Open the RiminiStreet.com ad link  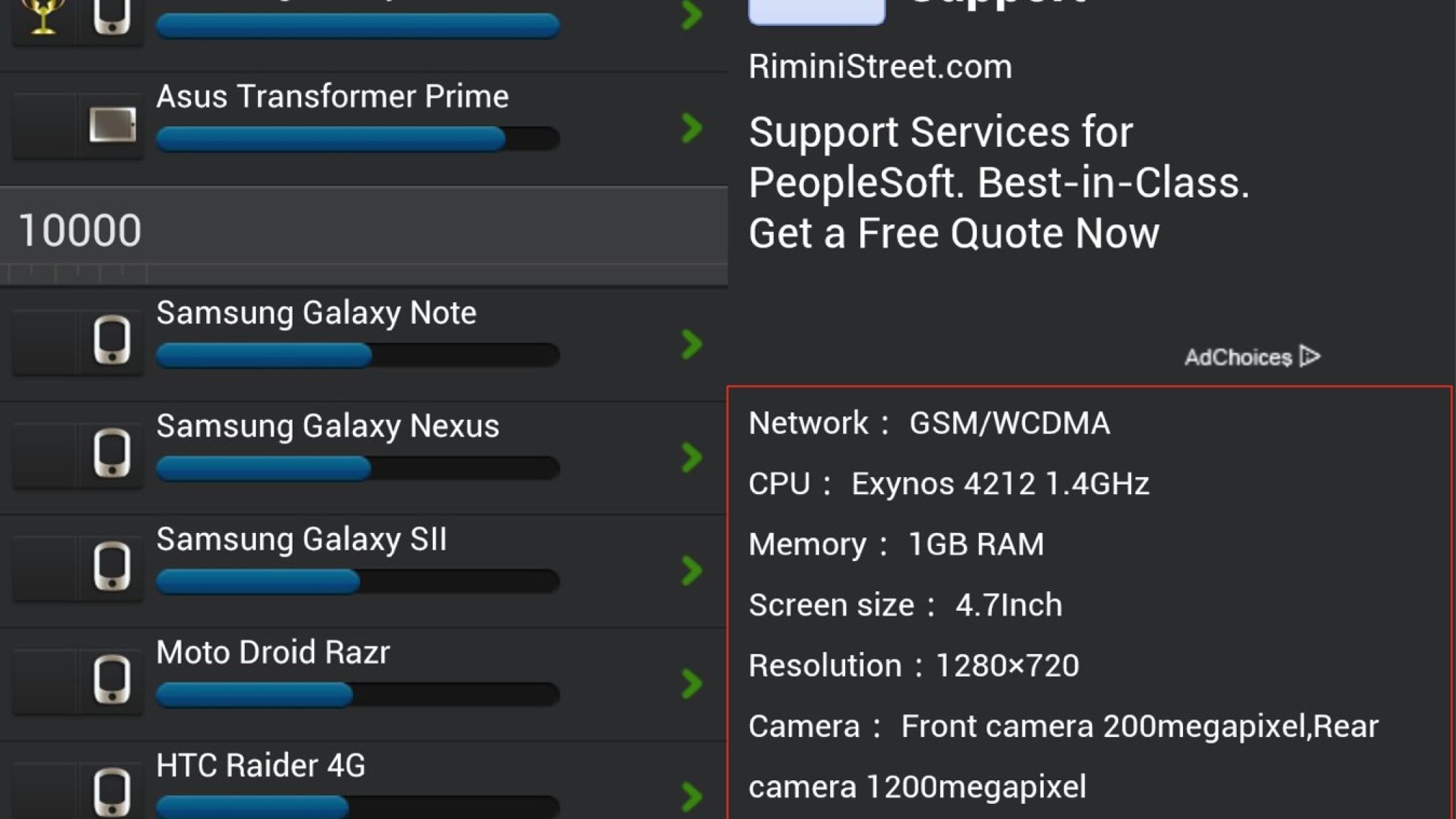pyautogui.click(x=880, y=67)
